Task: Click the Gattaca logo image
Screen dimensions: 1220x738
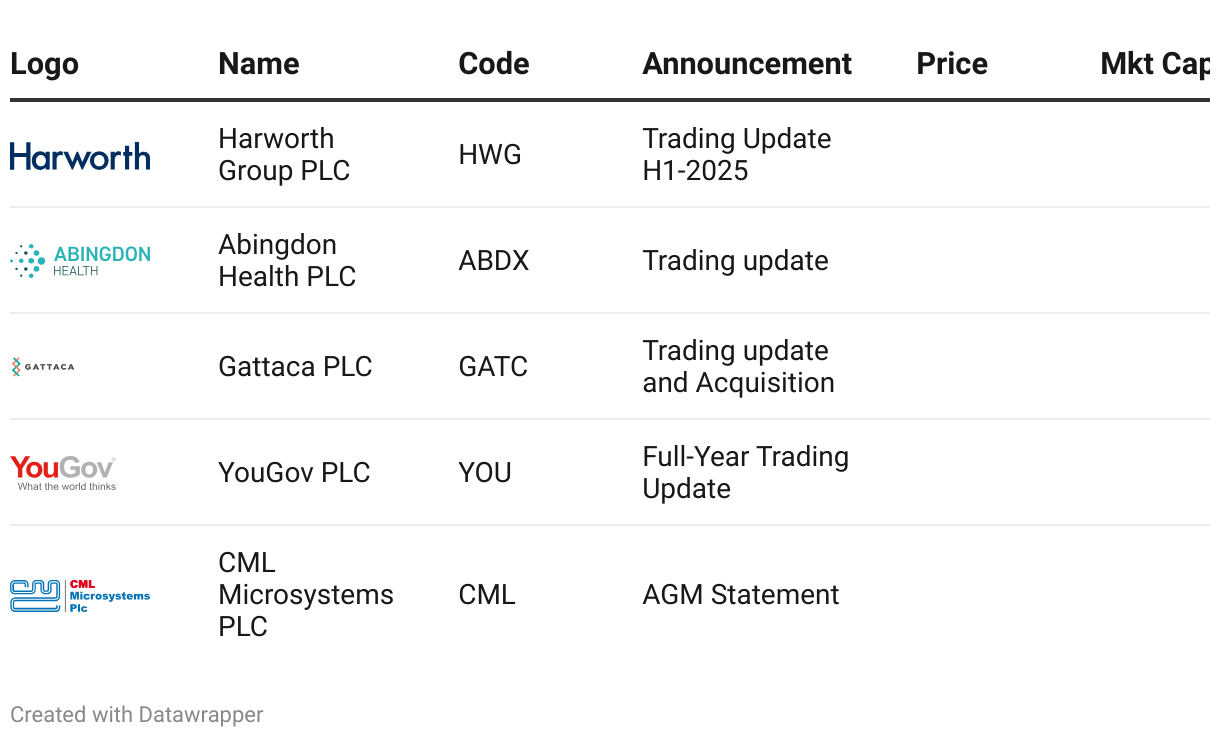Action: click(x=43, y=367)
